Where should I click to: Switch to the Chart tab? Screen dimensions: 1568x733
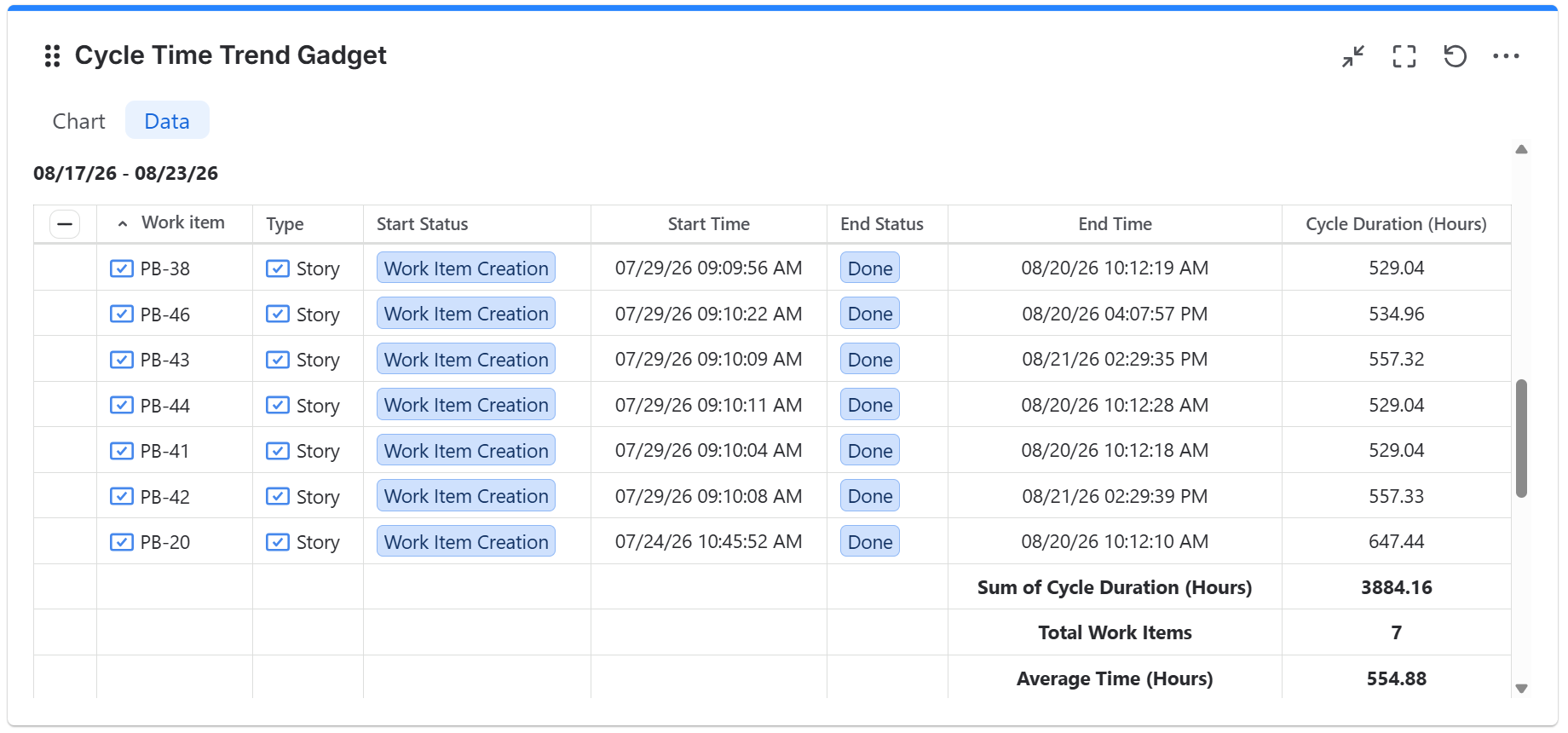(x=78, y=121)
